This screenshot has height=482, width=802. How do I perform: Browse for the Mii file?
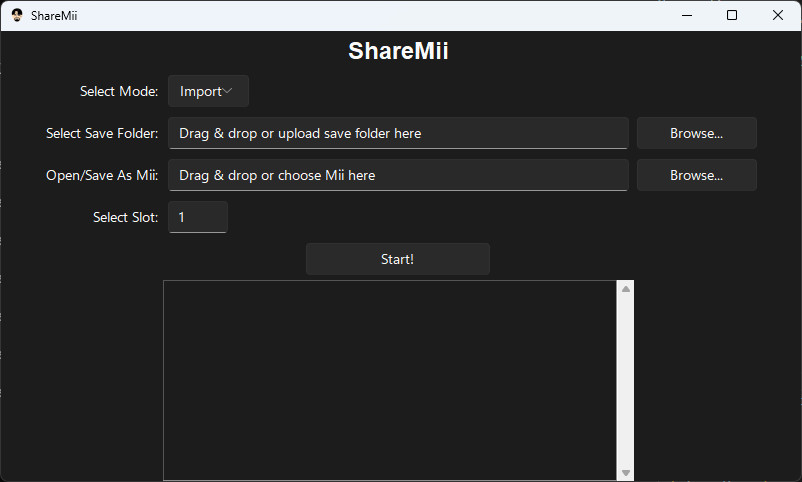pos(696,175)
